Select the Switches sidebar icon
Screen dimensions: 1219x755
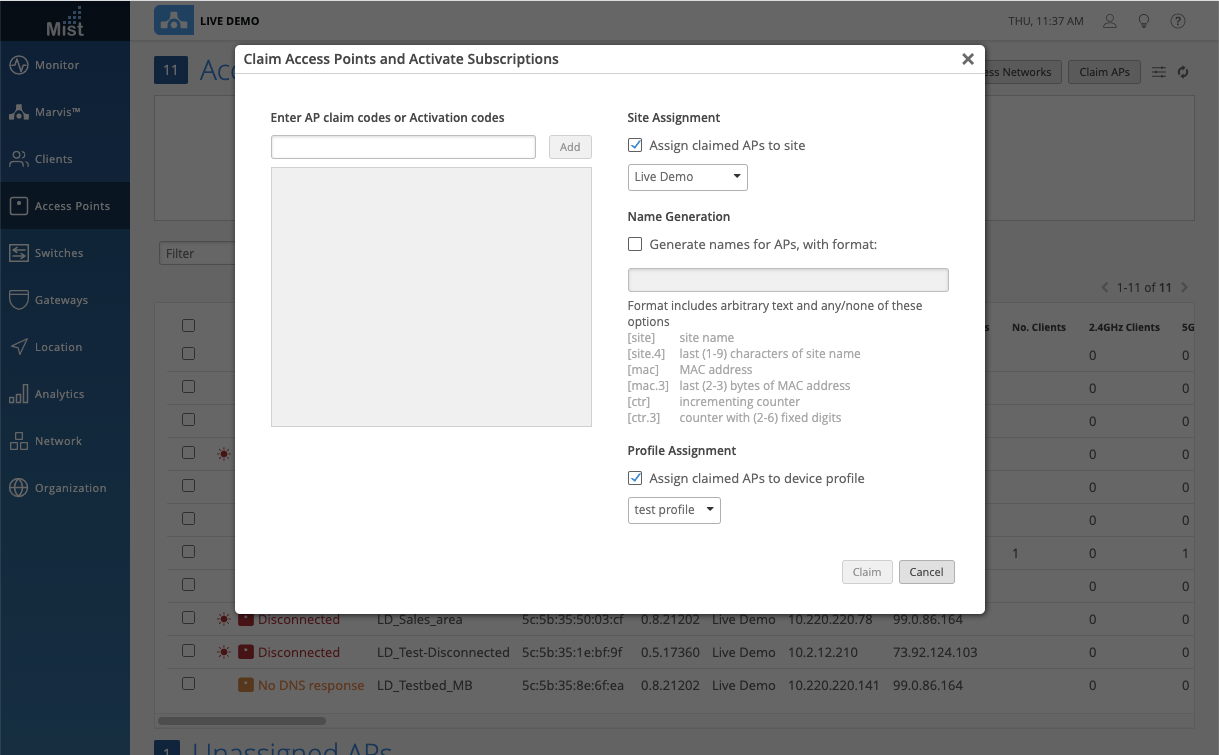(18, 253)
